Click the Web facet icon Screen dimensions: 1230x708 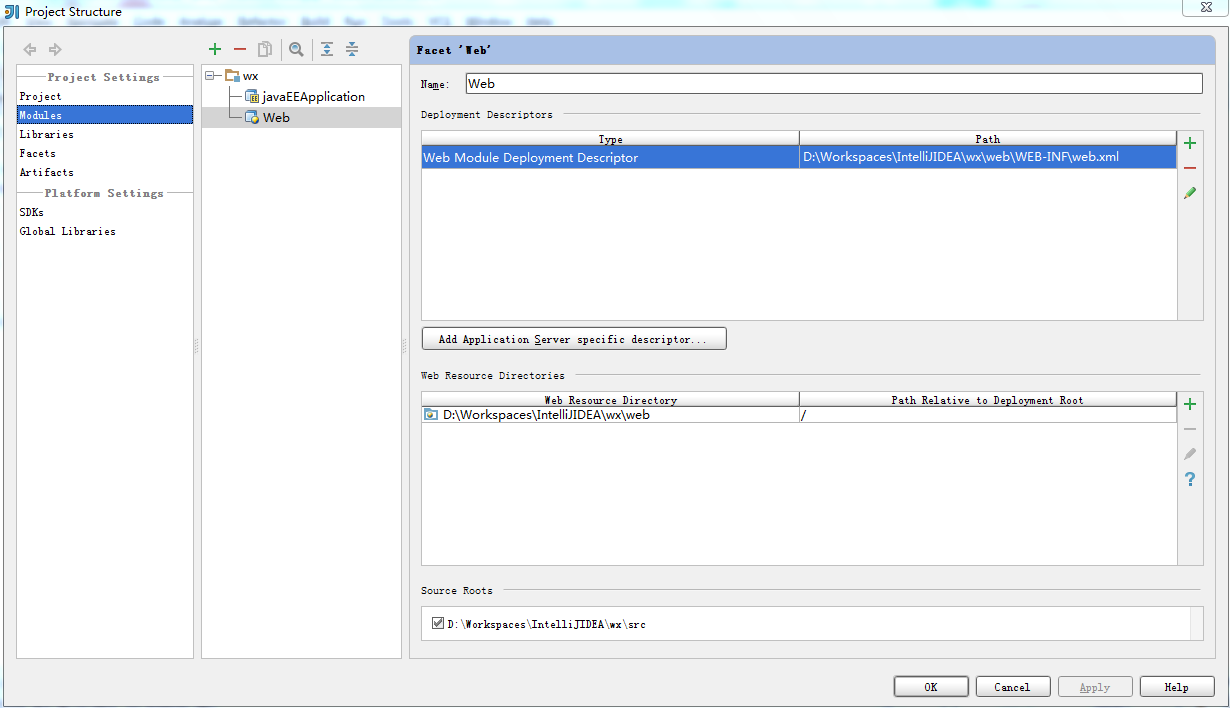[252, 117]
